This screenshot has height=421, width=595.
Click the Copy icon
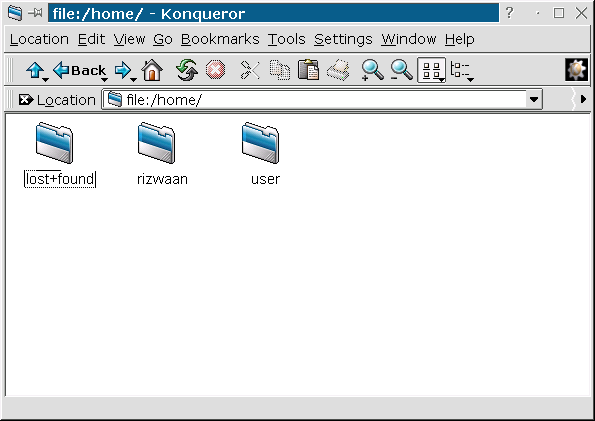coord(280,70)
